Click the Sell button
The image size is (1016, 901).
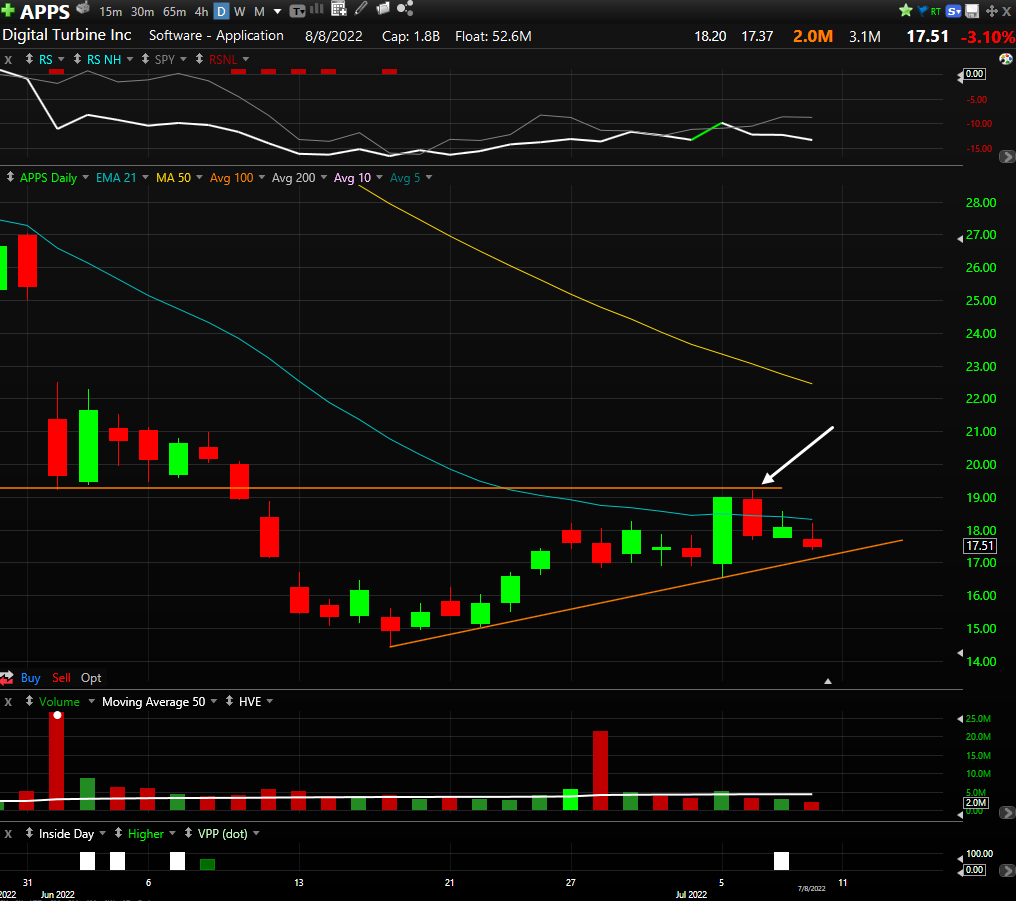coord(62,678)
